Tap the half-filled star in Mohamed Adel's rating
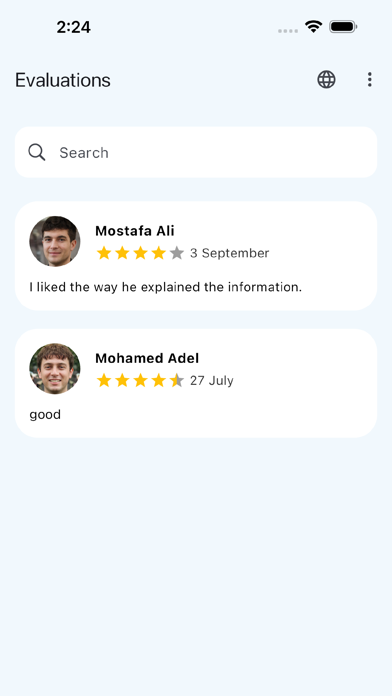This screenshot has width=392, height=696. click(177, 380)
